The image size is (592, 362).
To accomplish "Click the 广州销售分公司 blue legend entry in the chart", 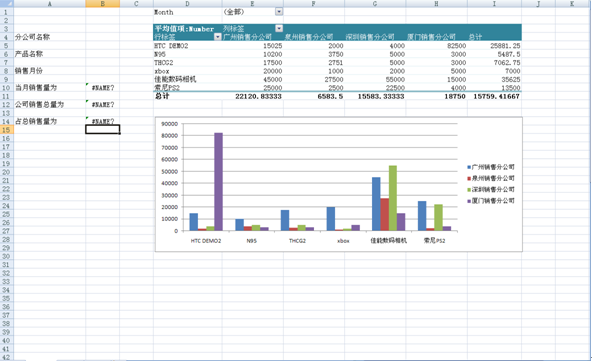I will (491, 167).
